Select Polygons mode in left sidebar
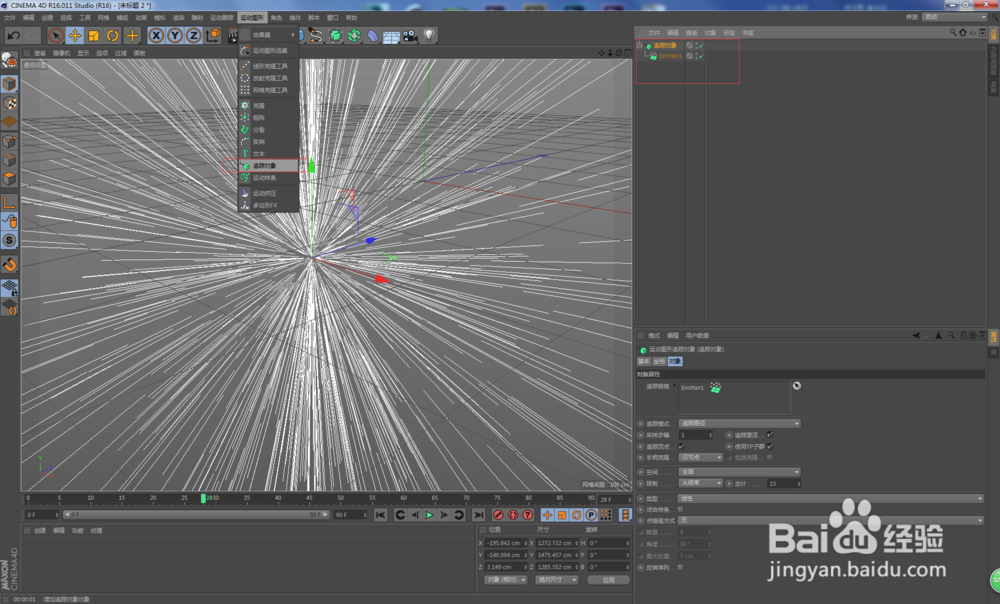This screenshot has height=604, width=1000. pos(9,179)
